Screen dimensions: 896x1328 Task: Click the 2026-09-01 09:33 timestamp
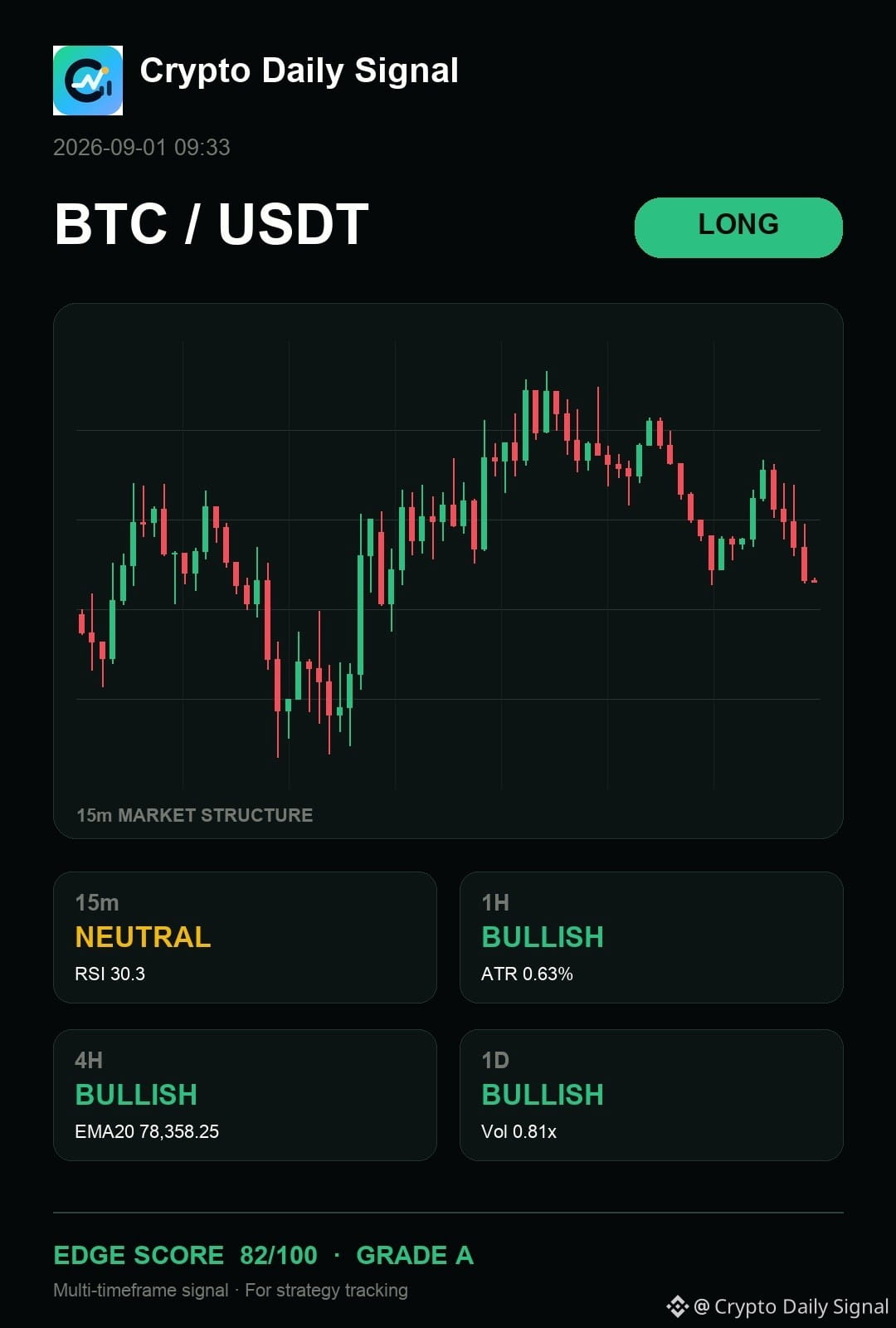[142, 148]
